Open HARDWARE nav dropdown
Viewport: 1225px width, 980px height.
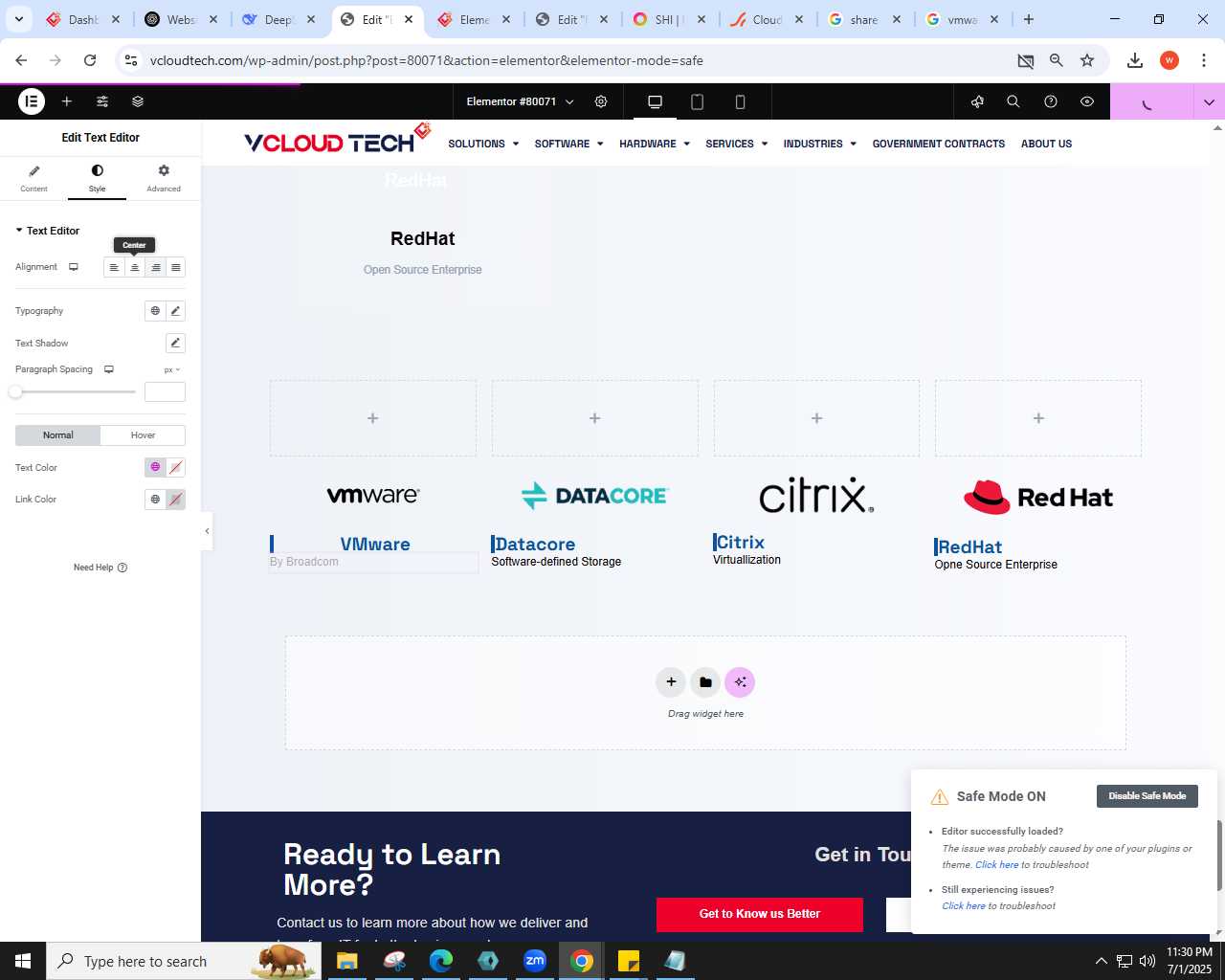pyautogui.click(x=655, y=144)
